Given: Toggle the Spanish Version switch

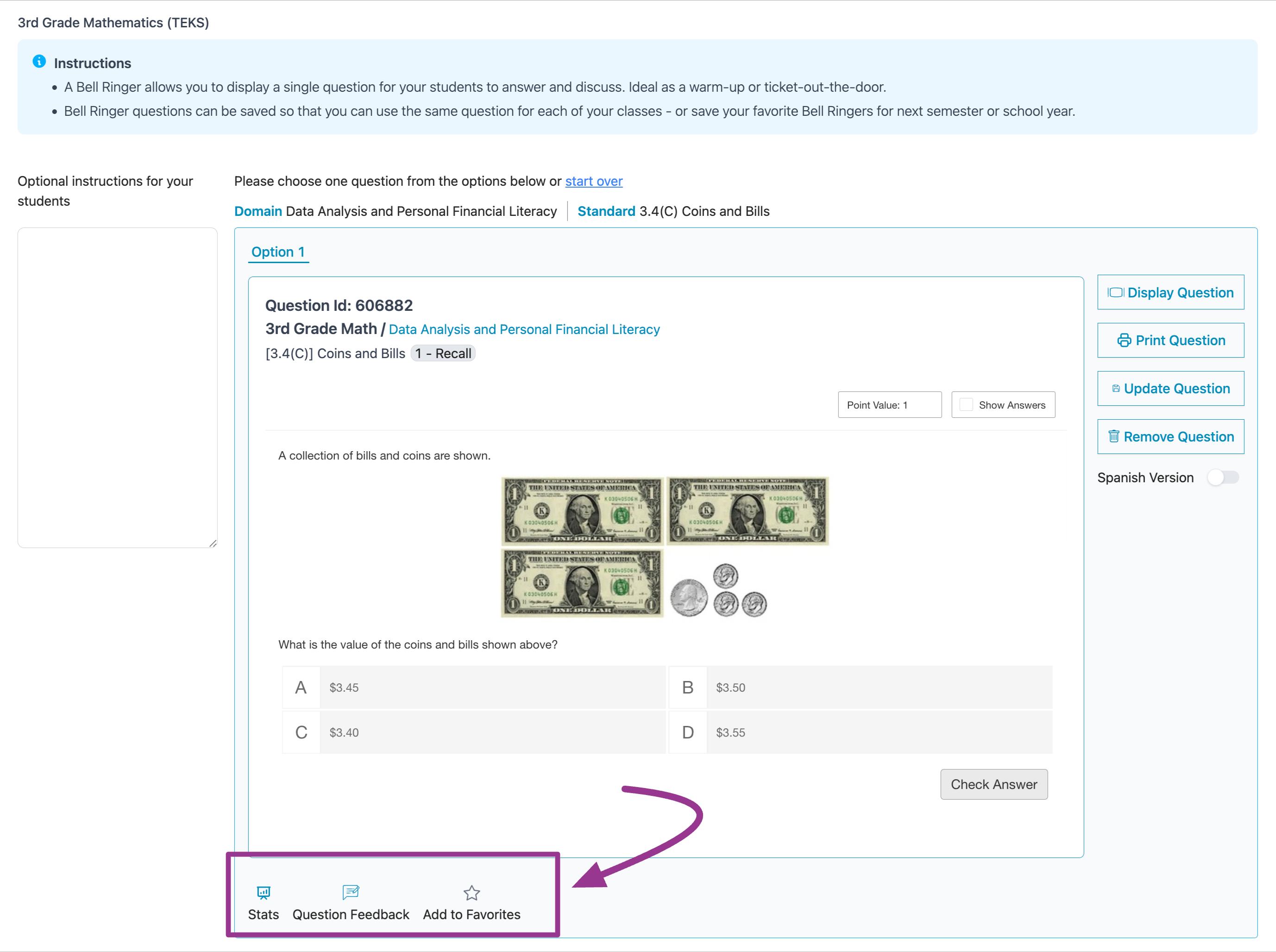Looking at the screenshot, I should click(x=1222, y=477).
